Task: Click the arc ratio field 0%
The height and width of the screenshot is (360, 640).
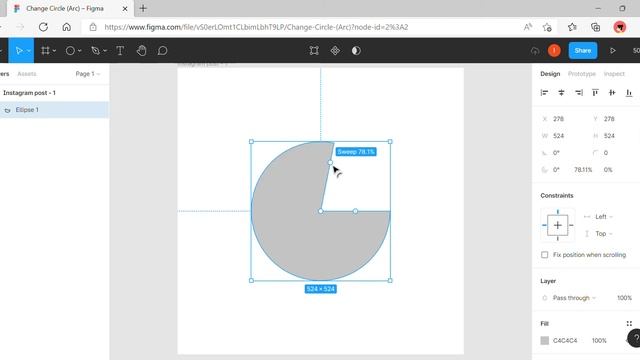Action: [608, 170]
